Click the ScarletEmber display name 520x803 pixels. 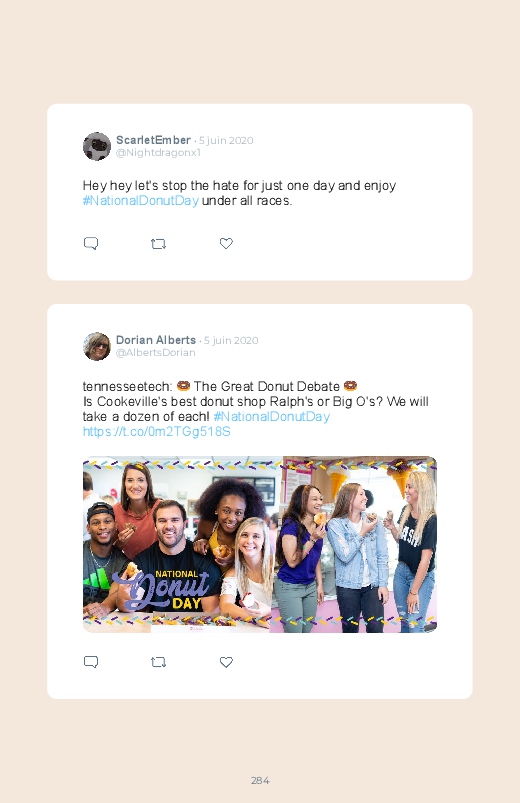pos(153,140)
